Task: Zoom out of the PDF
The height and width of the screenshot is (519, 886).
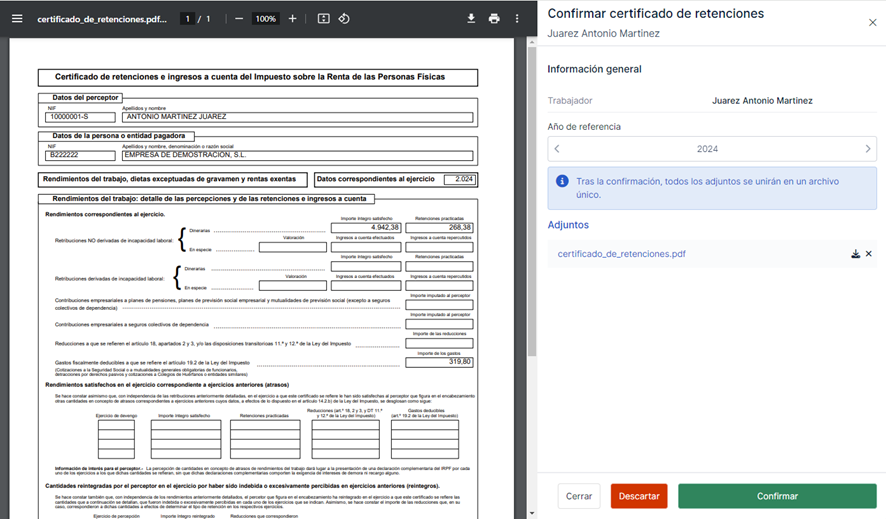Action: [239, 19]
